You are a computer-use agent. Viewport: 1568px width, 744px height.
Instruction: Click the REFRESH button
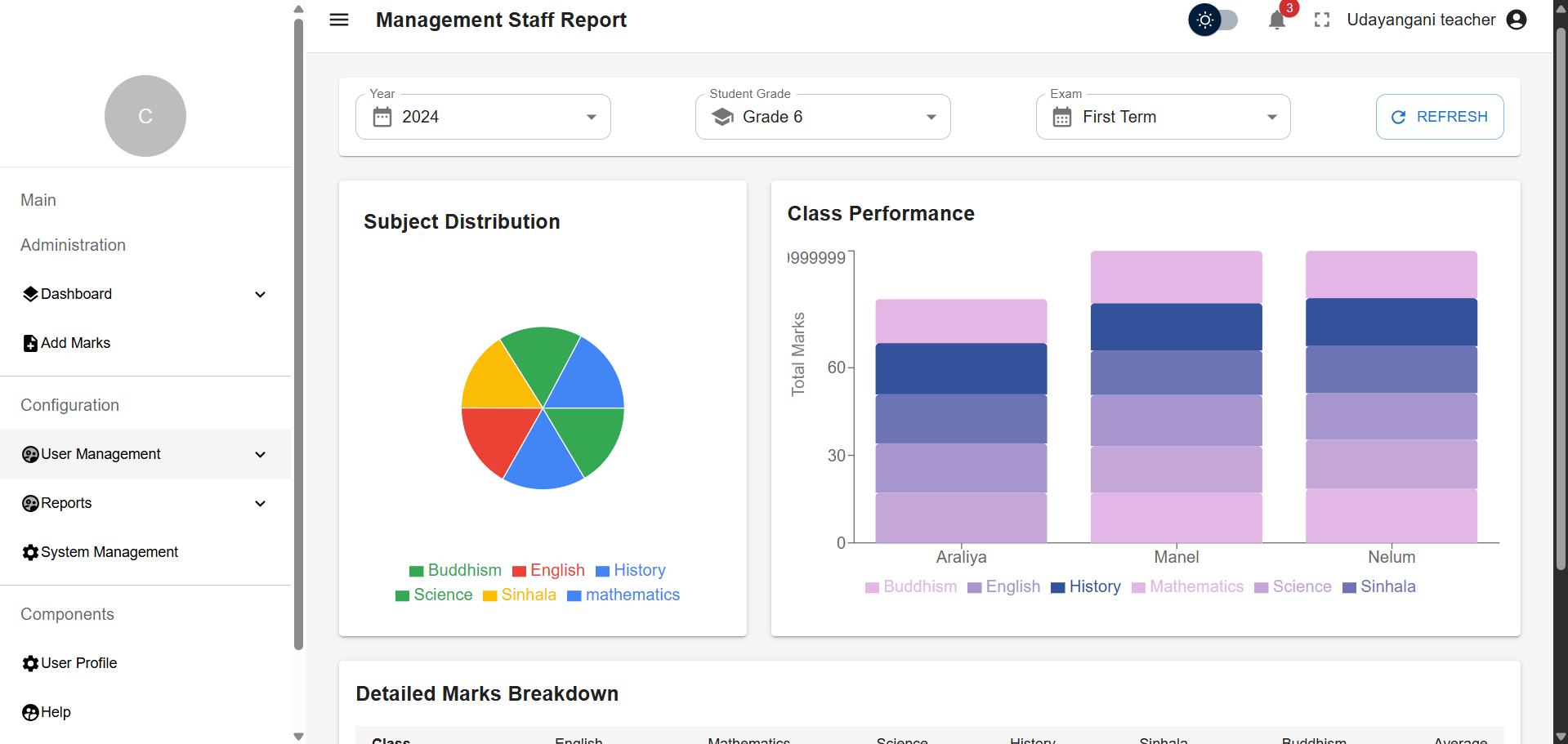point(1440,117)
